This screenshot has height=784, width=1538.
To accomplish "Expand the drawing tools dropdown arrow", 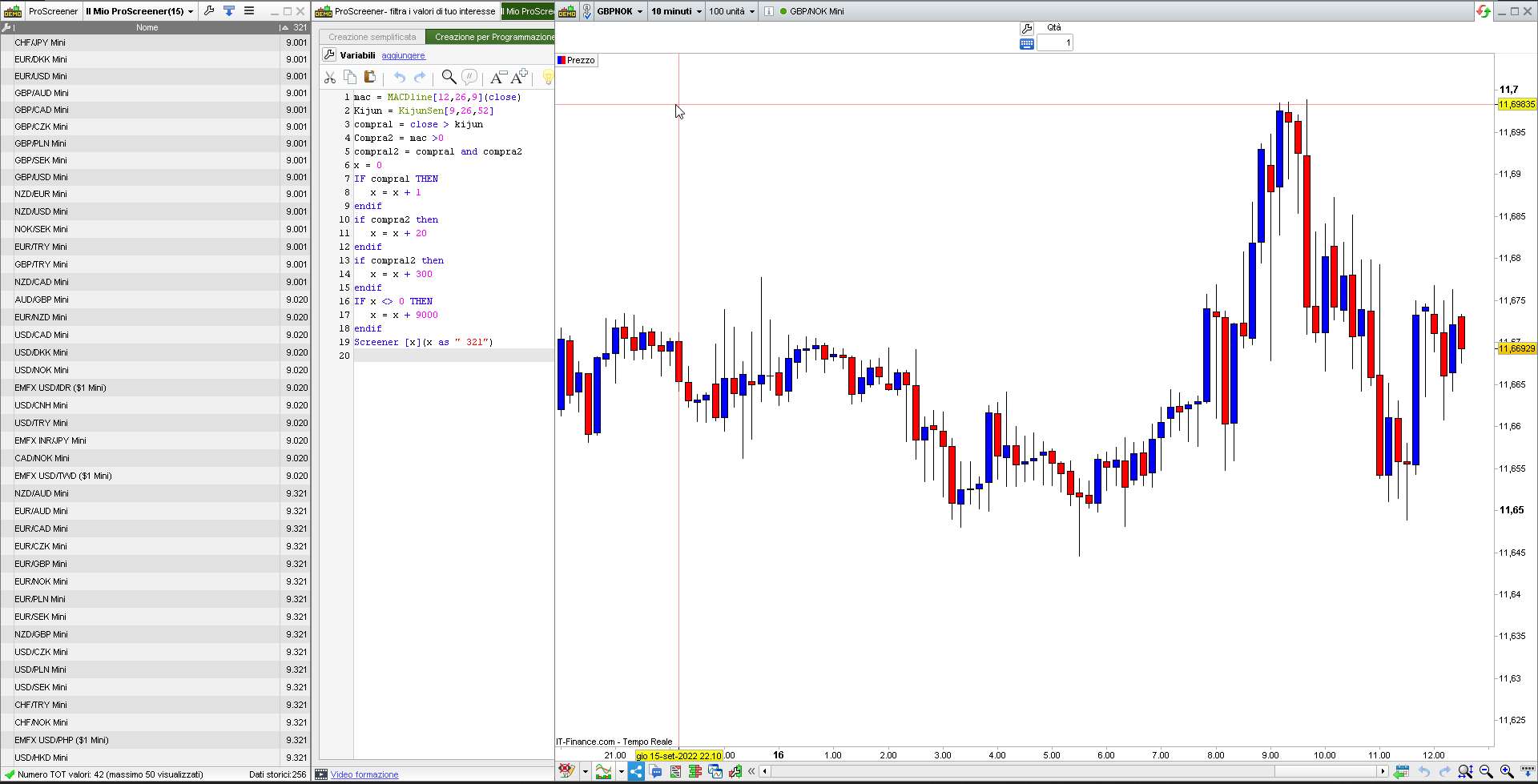I will [586, 772].
